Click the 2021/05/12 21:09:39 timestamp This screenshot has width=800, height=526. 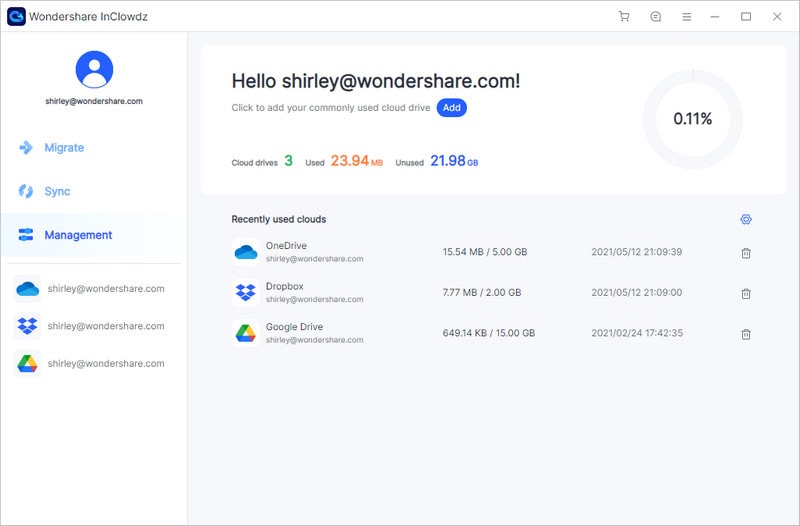click(637, 252)
